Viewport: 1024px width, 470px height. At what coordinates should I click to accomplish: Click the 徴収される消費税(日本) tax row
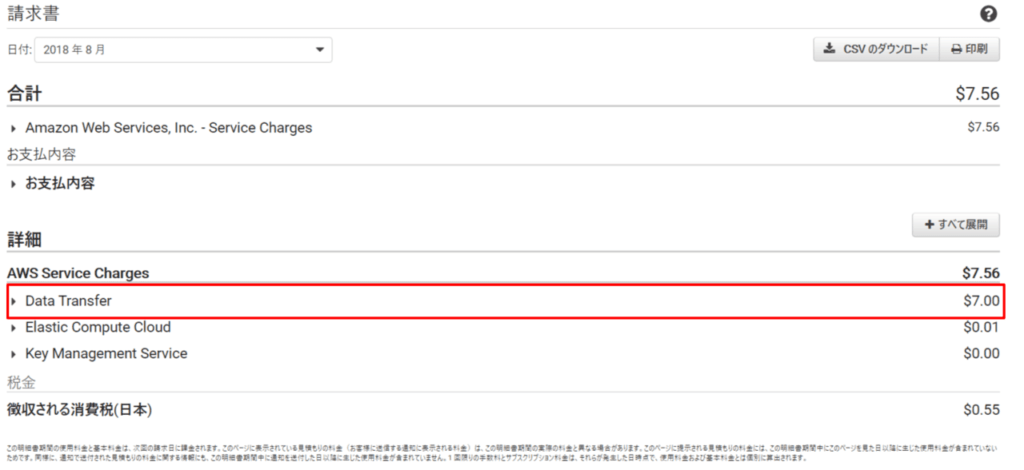click(80, 409)
